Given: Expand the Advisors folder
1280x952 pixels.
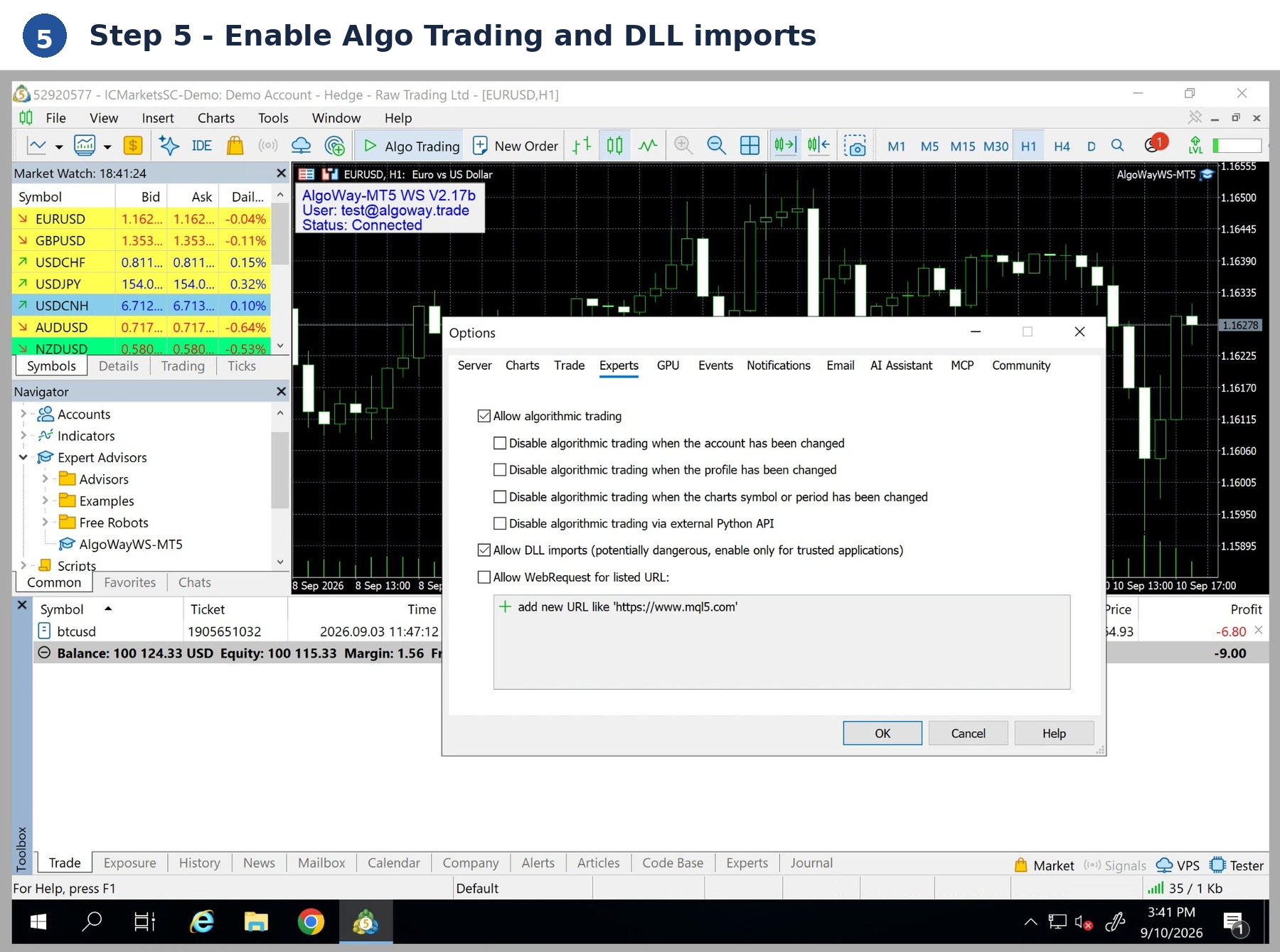Looking at the screenshot, I should coord(45,479).
